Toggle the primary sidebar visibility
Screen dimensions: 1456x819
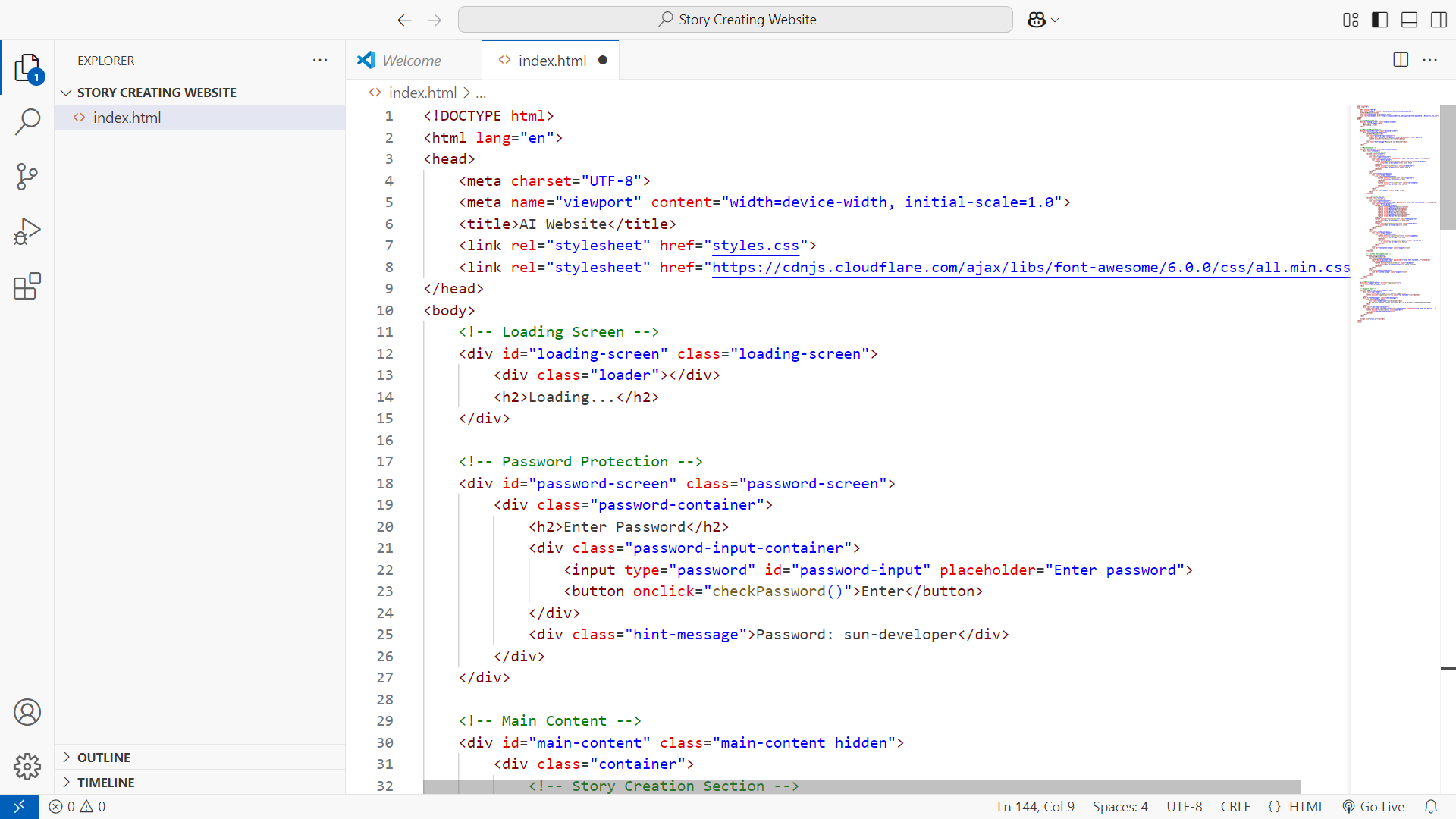point(1379,20)
